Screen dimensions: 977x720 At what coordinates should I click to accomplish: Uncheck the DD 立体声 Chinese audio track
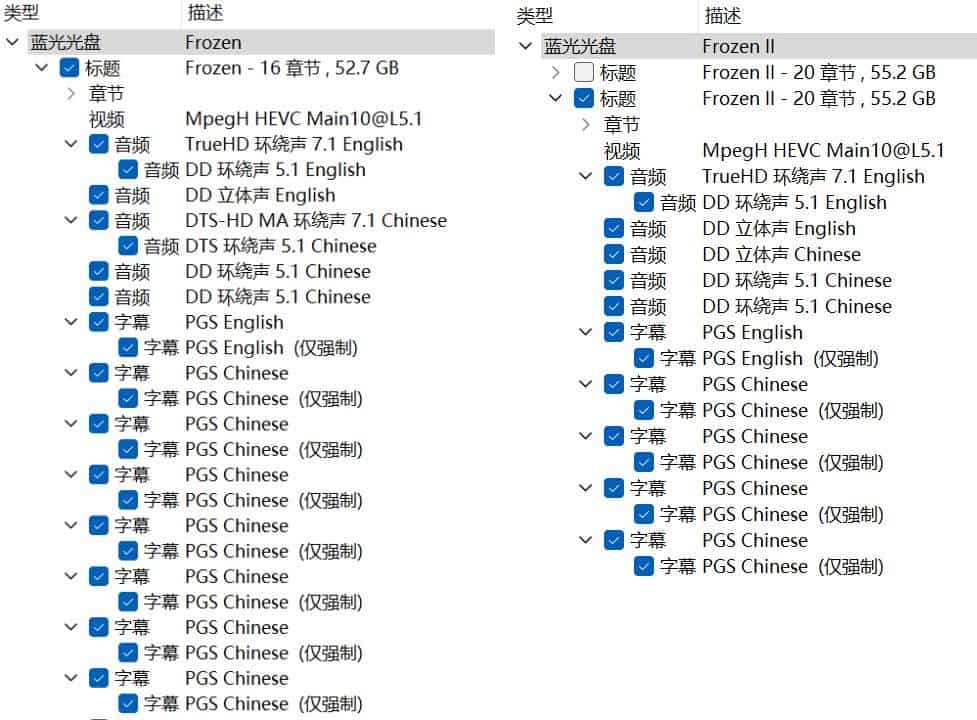(614, 255)
